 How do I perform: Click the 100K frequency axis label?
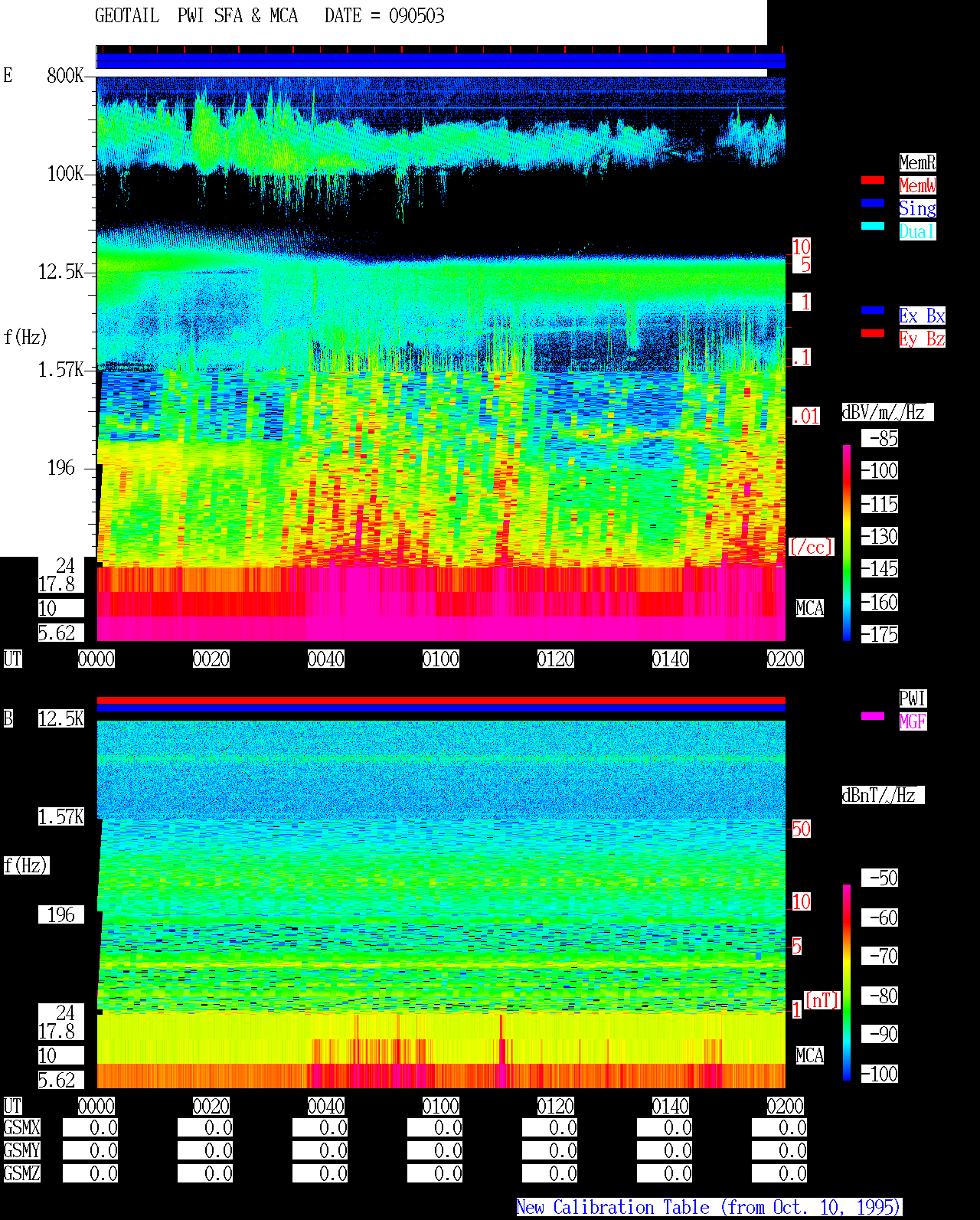click(65, 173)
